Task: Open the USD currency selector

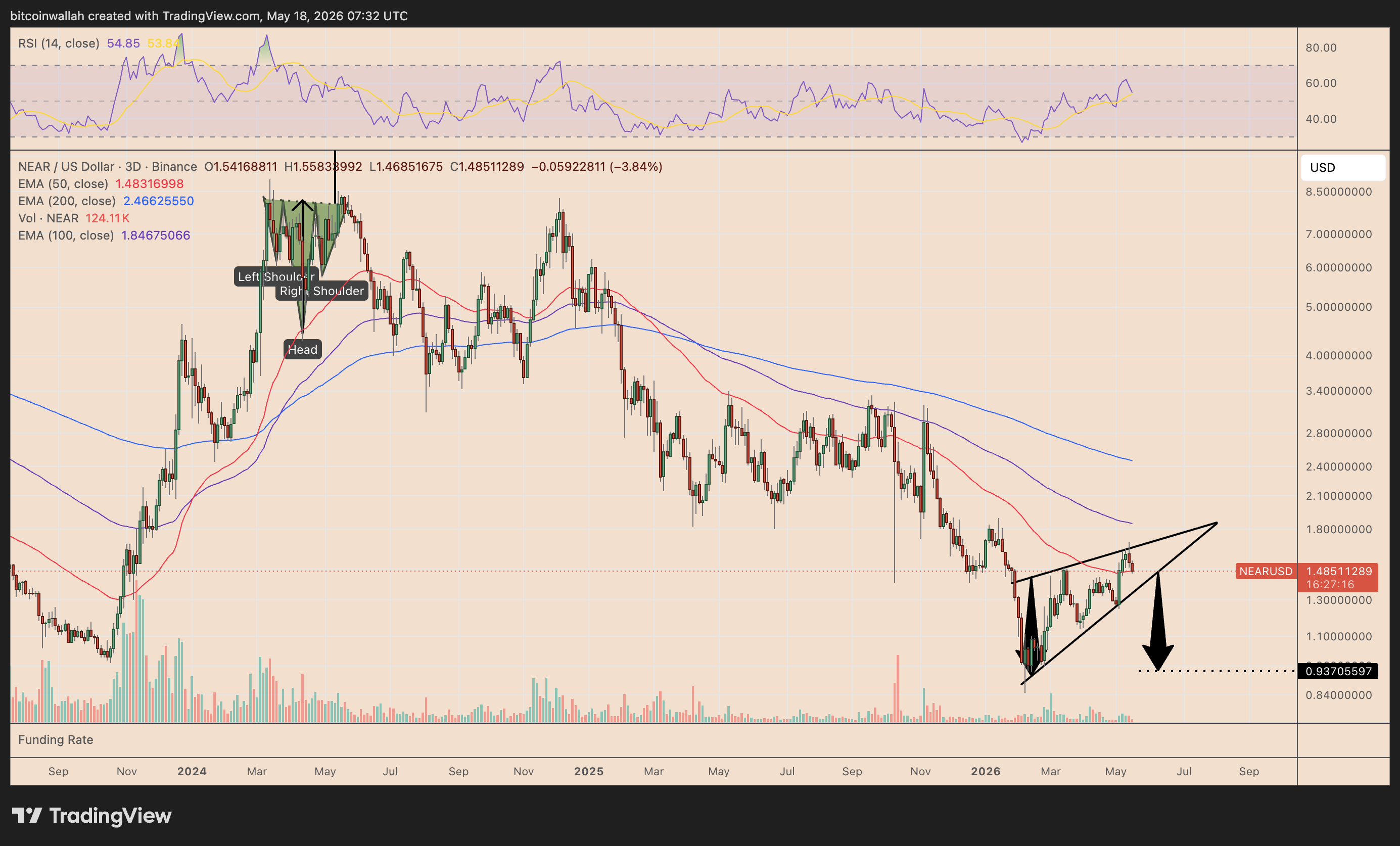Action: 1342,168
